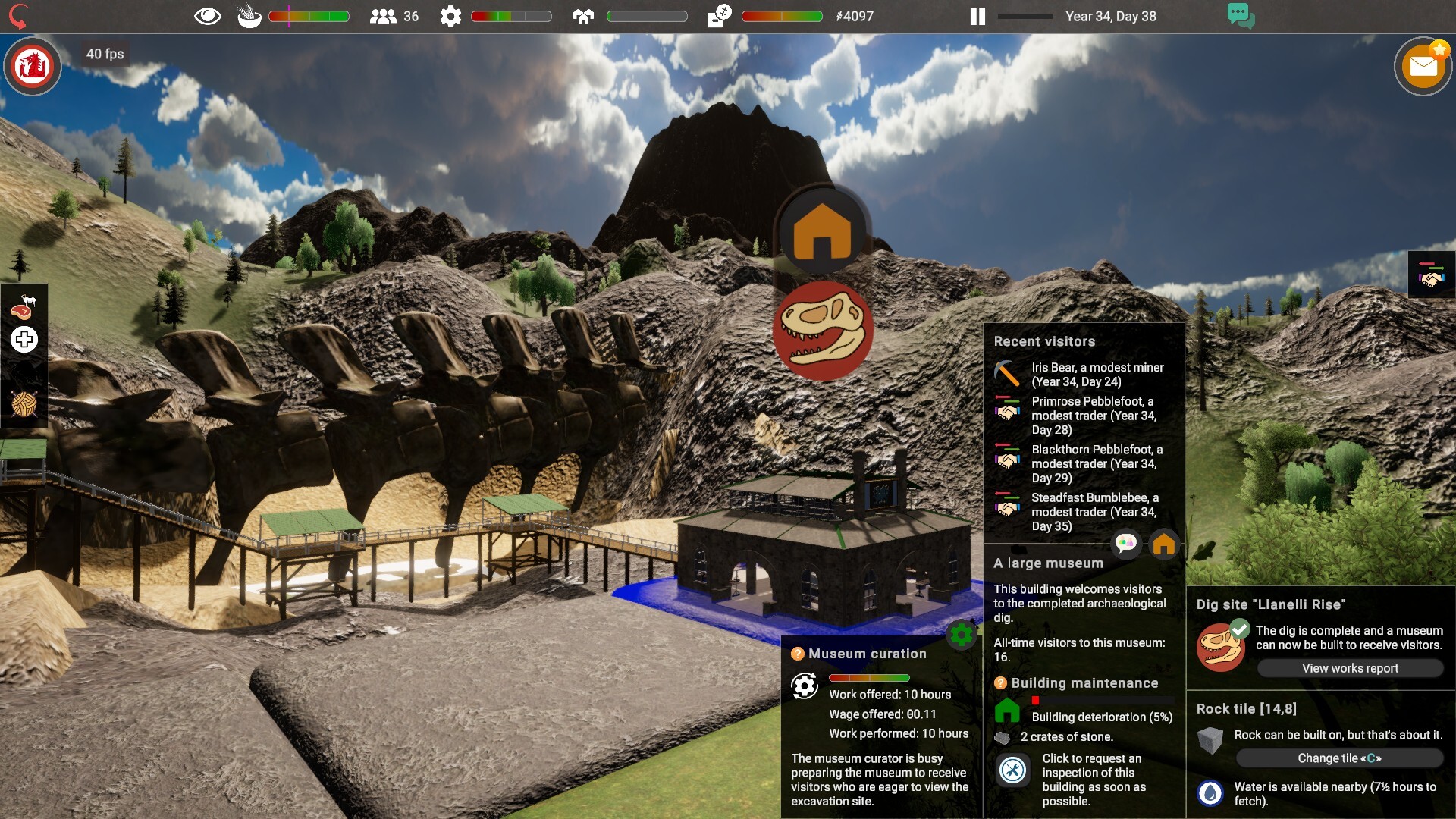Viewport: 1456px width, 819px height.
Task: Click the housing icon in the top bar
Action: click(582, 15)
